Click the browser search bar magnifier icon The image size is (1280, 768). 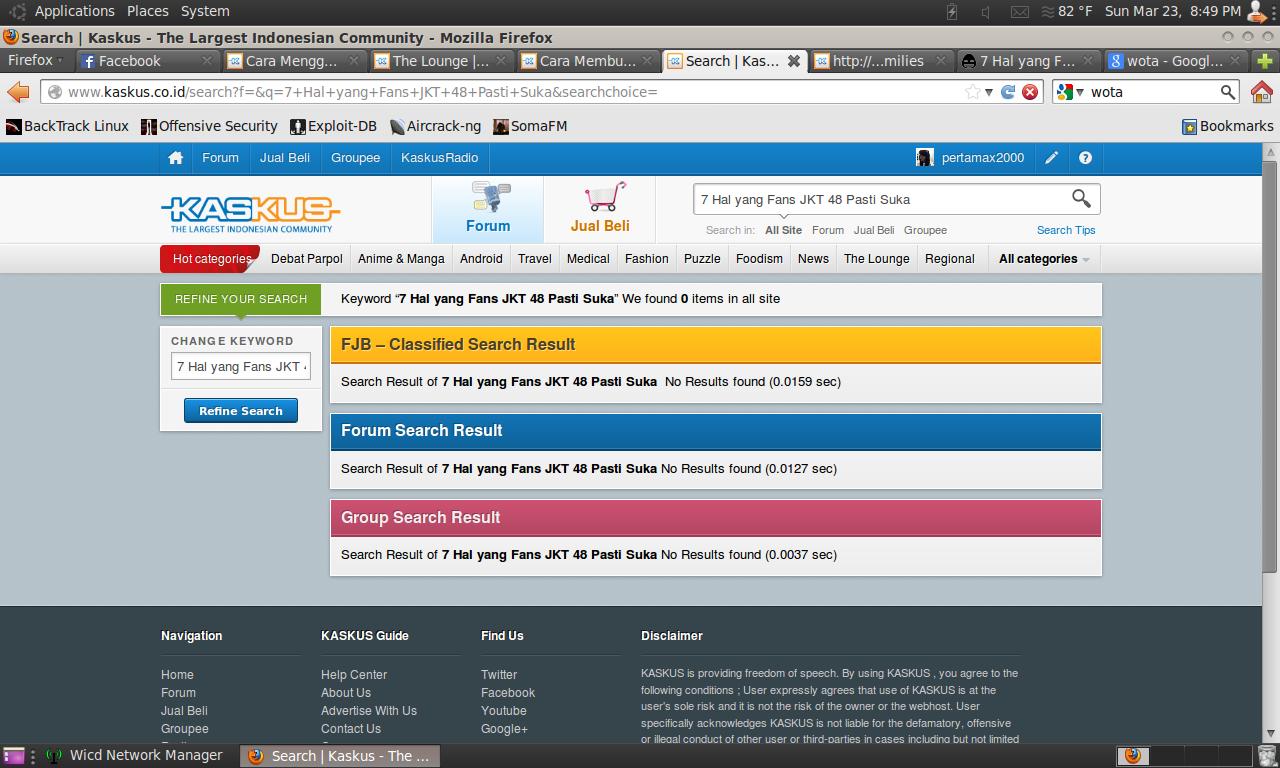pyautogui.click(x=1229, y=92)
